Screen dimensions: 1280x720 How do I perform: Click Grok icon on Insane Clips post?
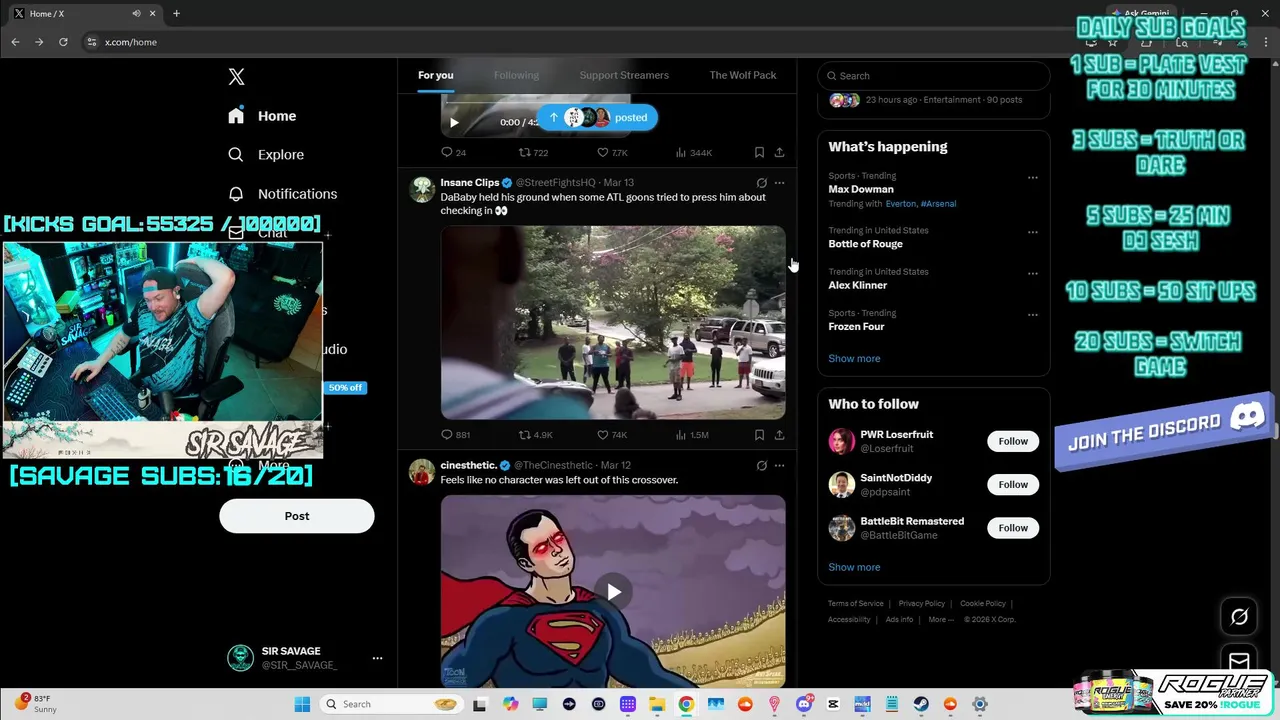pyautogui.click(x=762, y=183)
